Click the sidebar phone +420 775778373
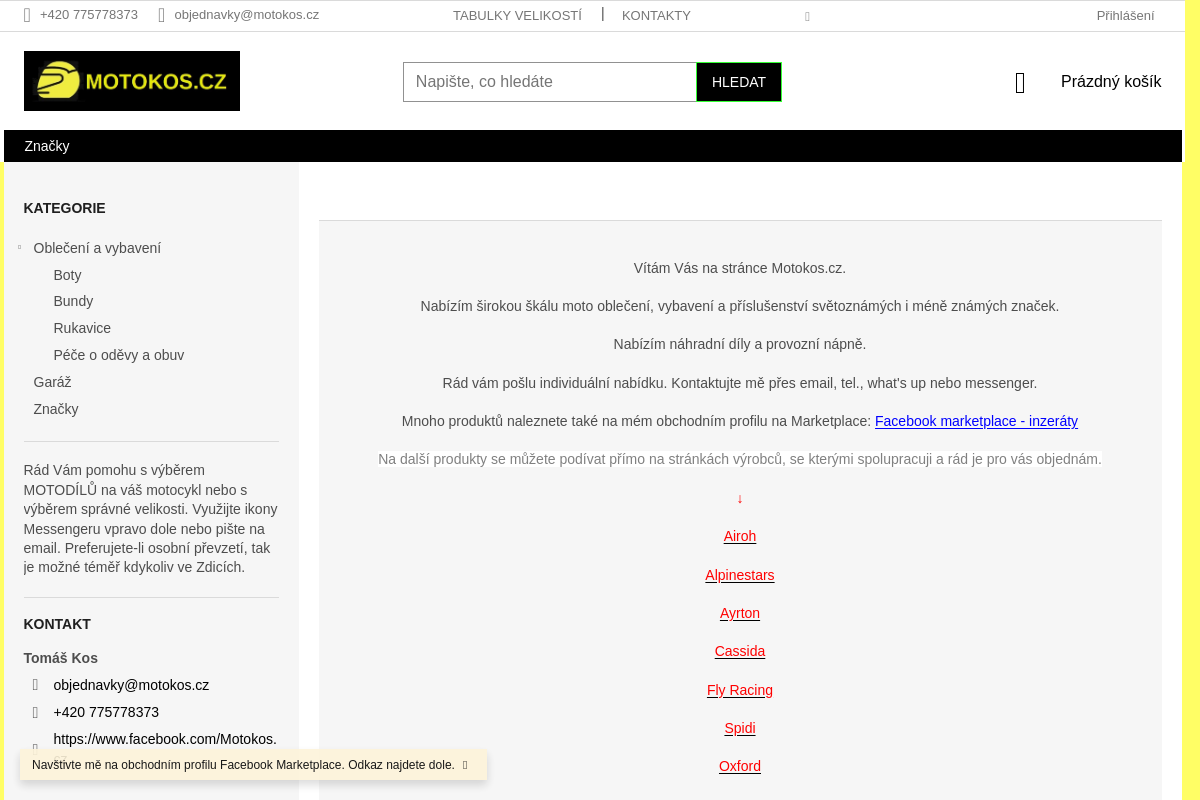 point(106,712)
